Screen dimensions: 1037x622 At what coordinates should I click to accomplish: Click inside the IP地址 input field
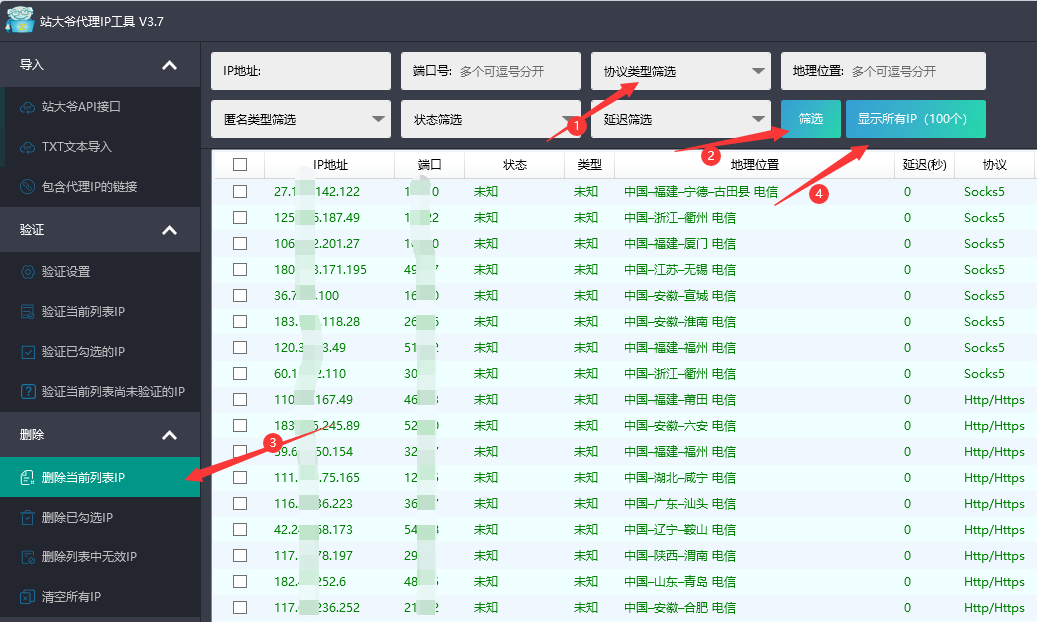(300, 70)
